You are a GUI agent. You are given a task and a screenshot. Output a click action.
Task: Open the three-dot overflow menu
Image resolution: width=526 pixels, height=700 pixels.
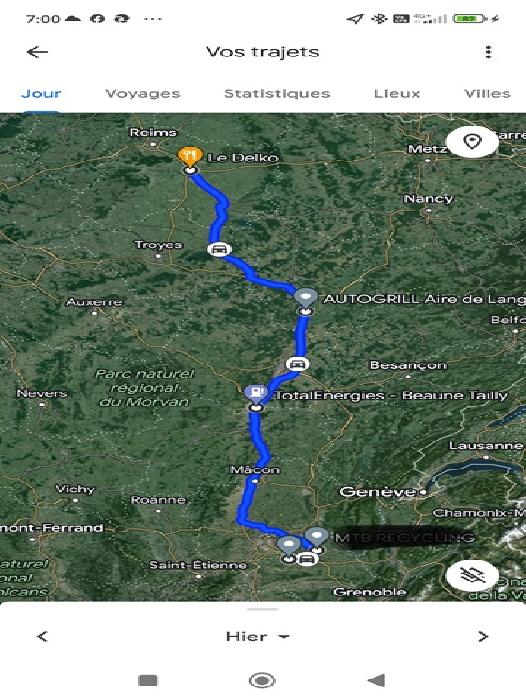[488, 52]
